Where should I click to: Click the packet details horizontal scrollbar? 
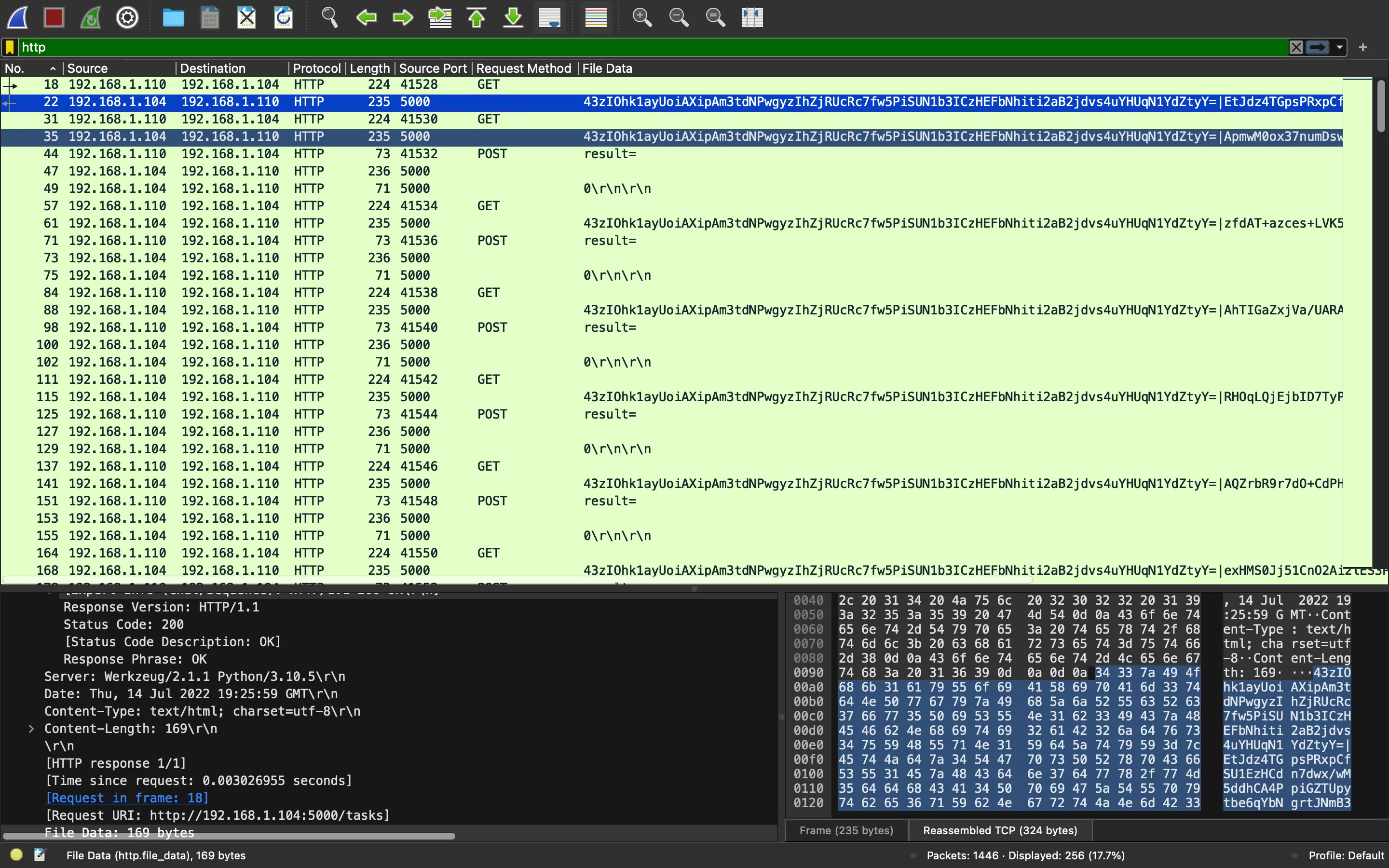[230, 836]
